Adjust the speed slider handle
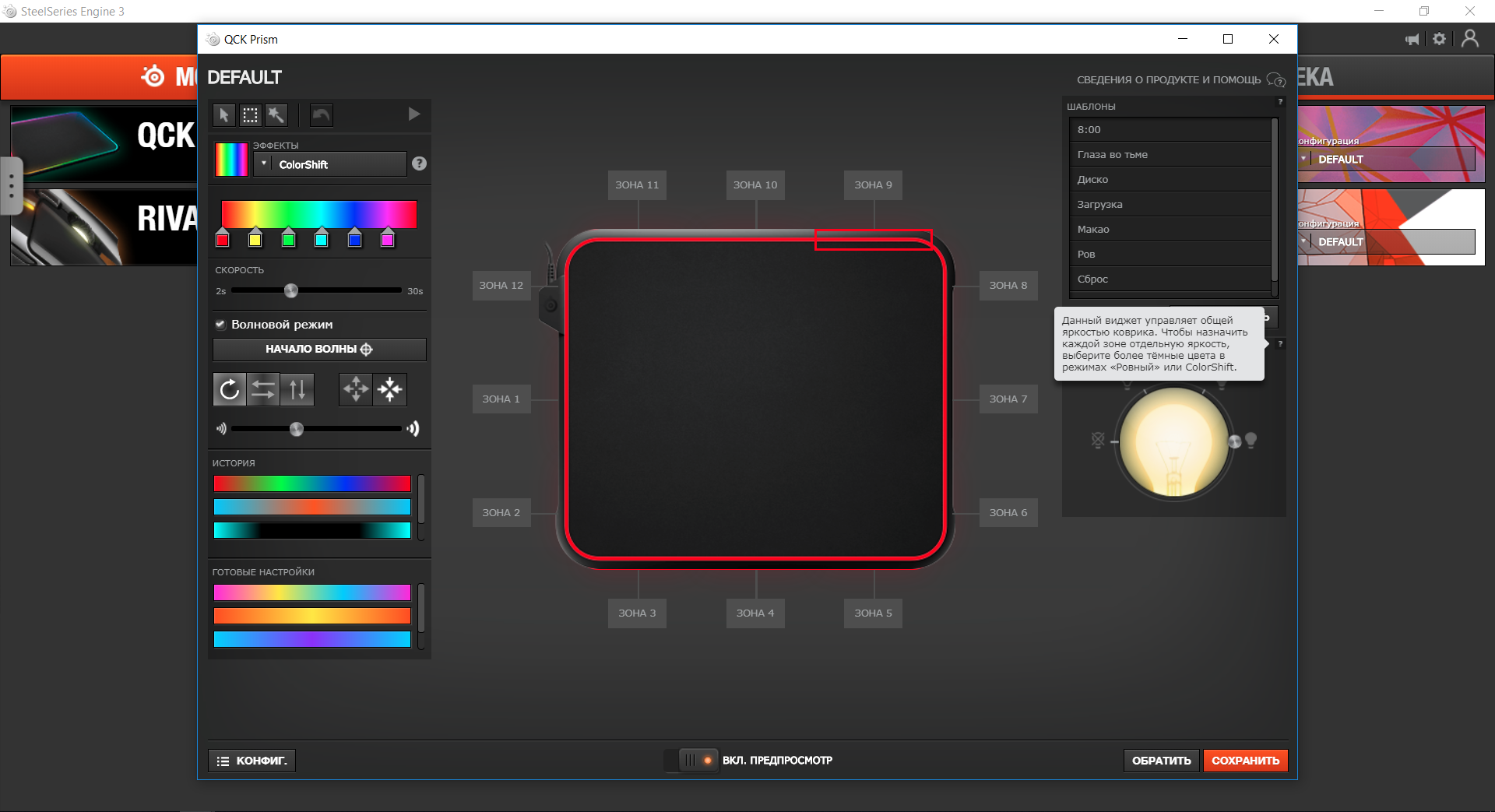 pos(291,290)
